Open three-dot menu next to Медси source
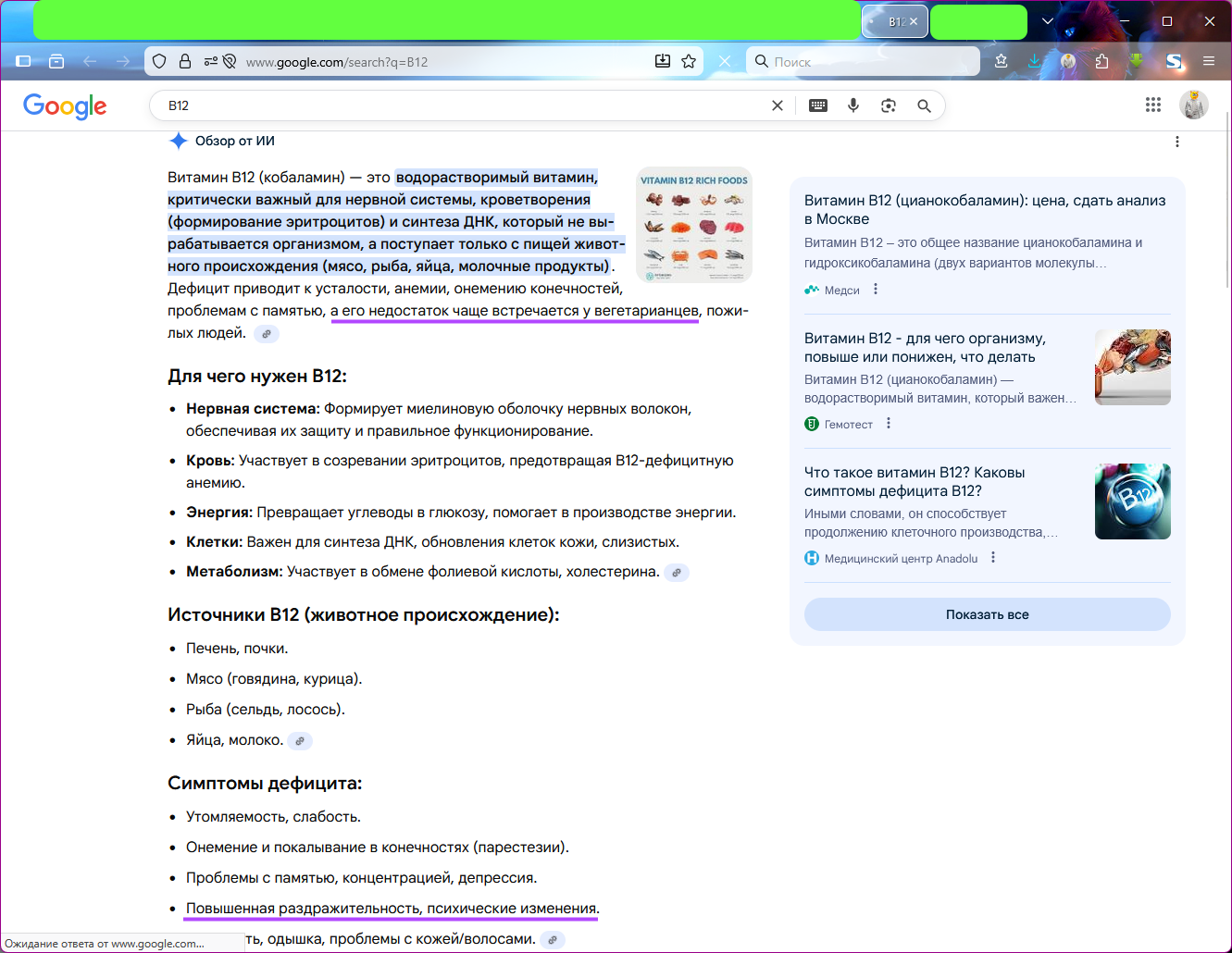This screenshot has height=953, width=1232. 876,290
